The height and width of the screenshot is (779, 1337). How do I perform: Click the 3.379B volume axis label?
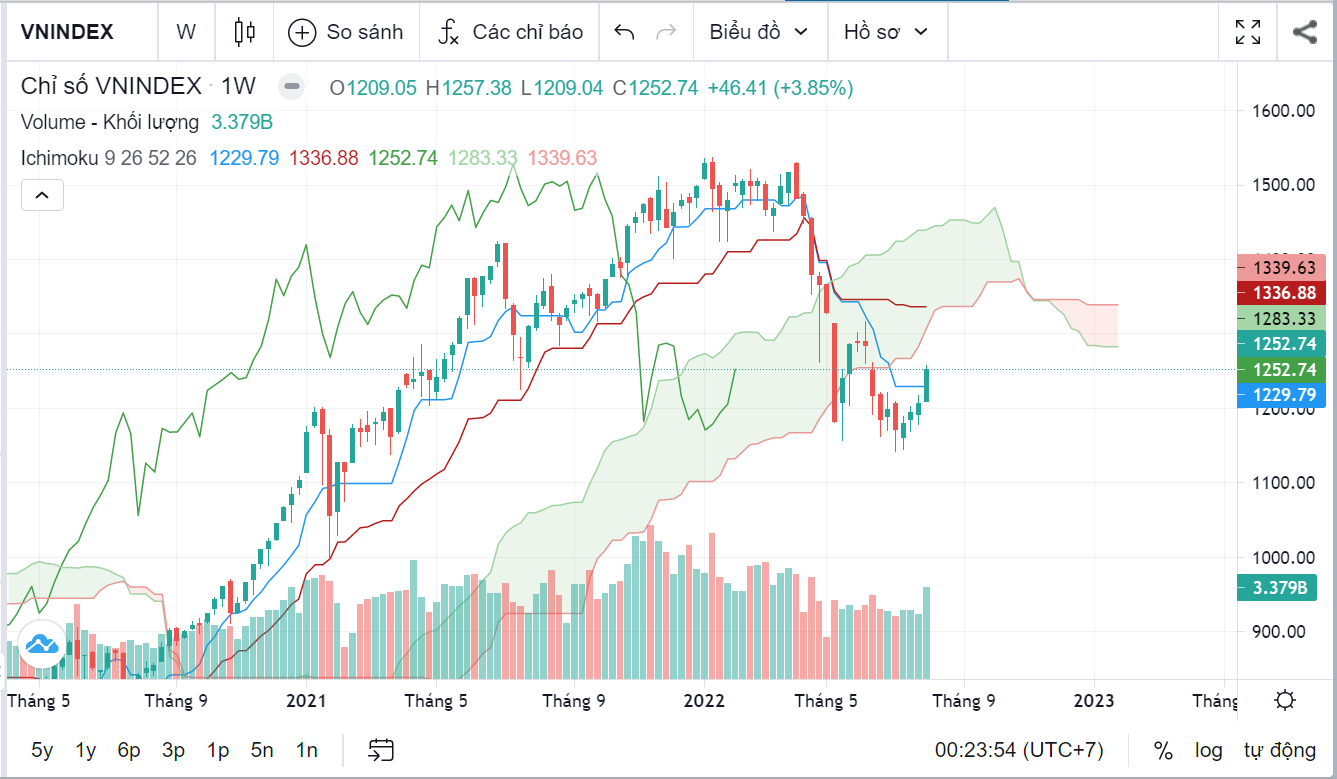pyautogui.click(x=1276, y=587)
